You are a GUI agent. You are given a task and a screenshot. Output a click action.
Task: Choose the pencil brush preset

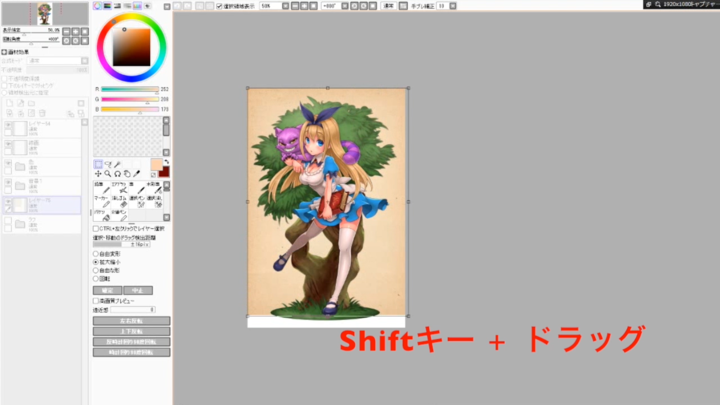point(101,188)
